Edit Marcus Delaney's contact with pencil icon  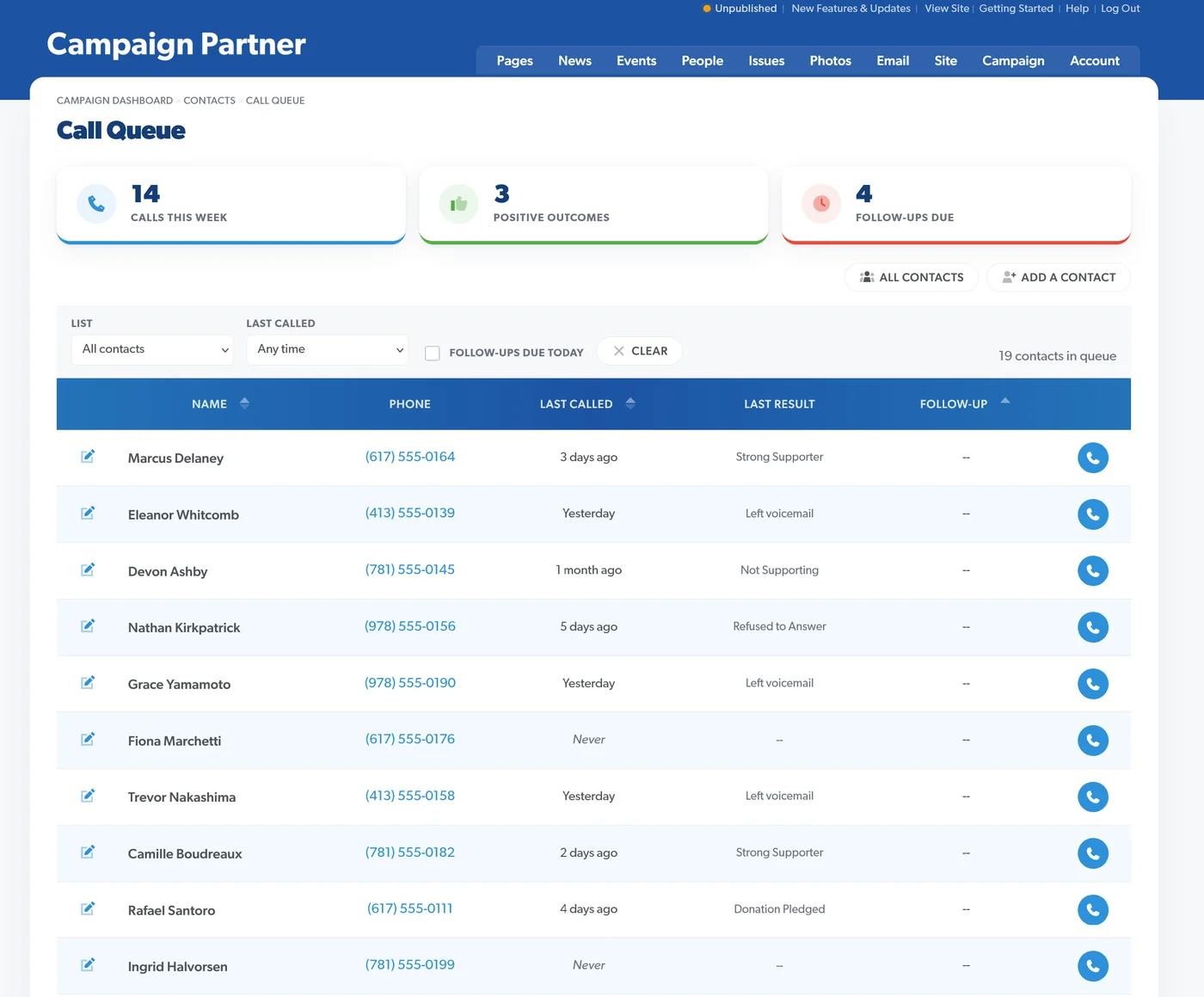[x=88, y=456]
